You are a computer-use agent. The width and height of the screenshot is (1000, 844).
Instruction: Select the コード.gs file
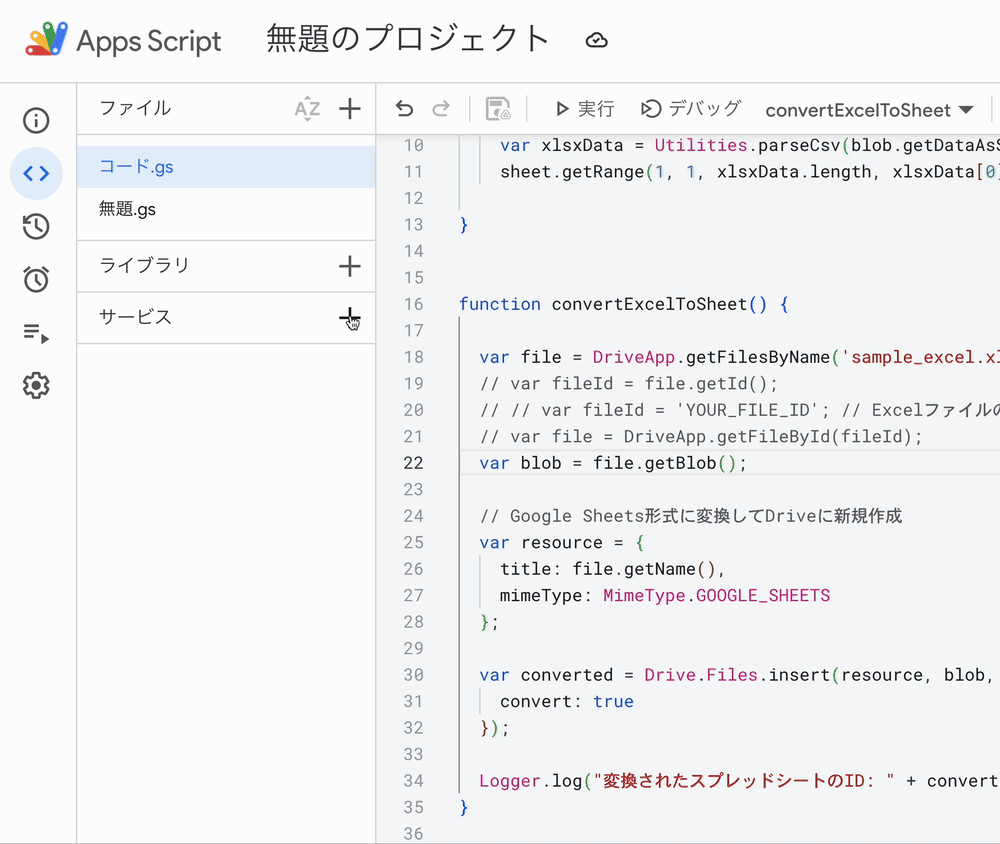[x=226, y=167]
